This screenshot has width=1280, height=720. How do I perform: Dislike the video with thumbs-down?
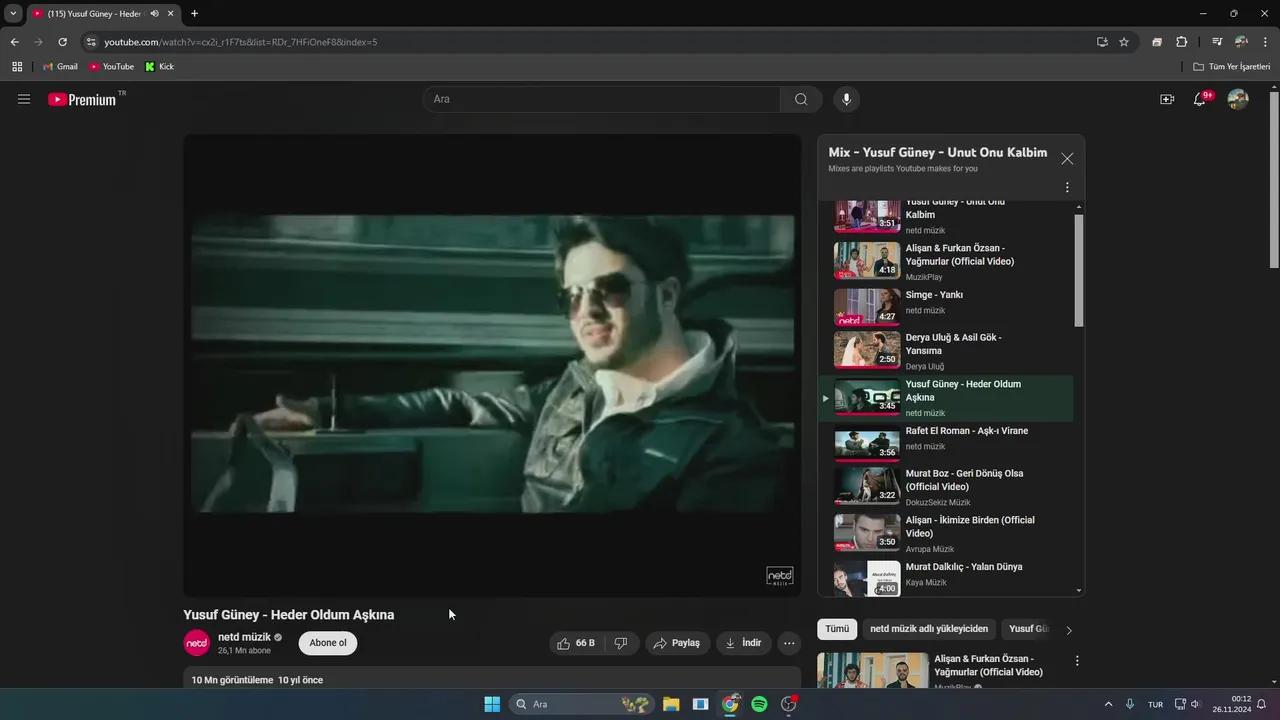click(x=621, y=643)
